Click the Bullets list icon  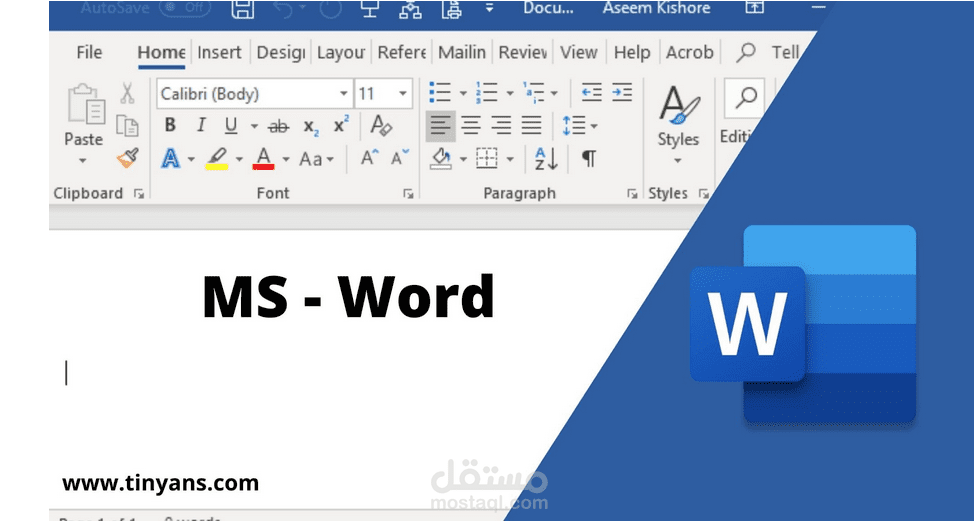[440, 93]
